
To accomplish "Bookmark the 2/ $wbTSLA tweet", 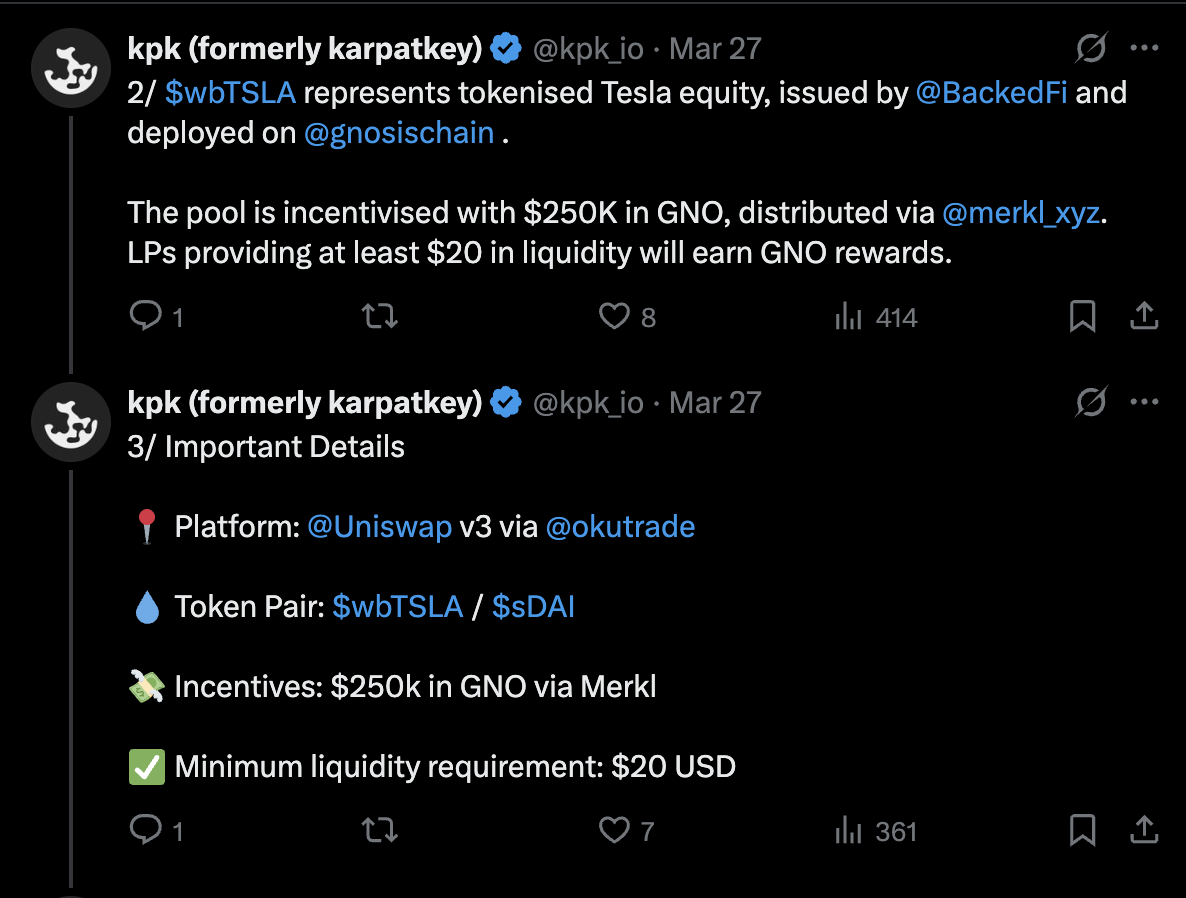I will pos(1082,317).
